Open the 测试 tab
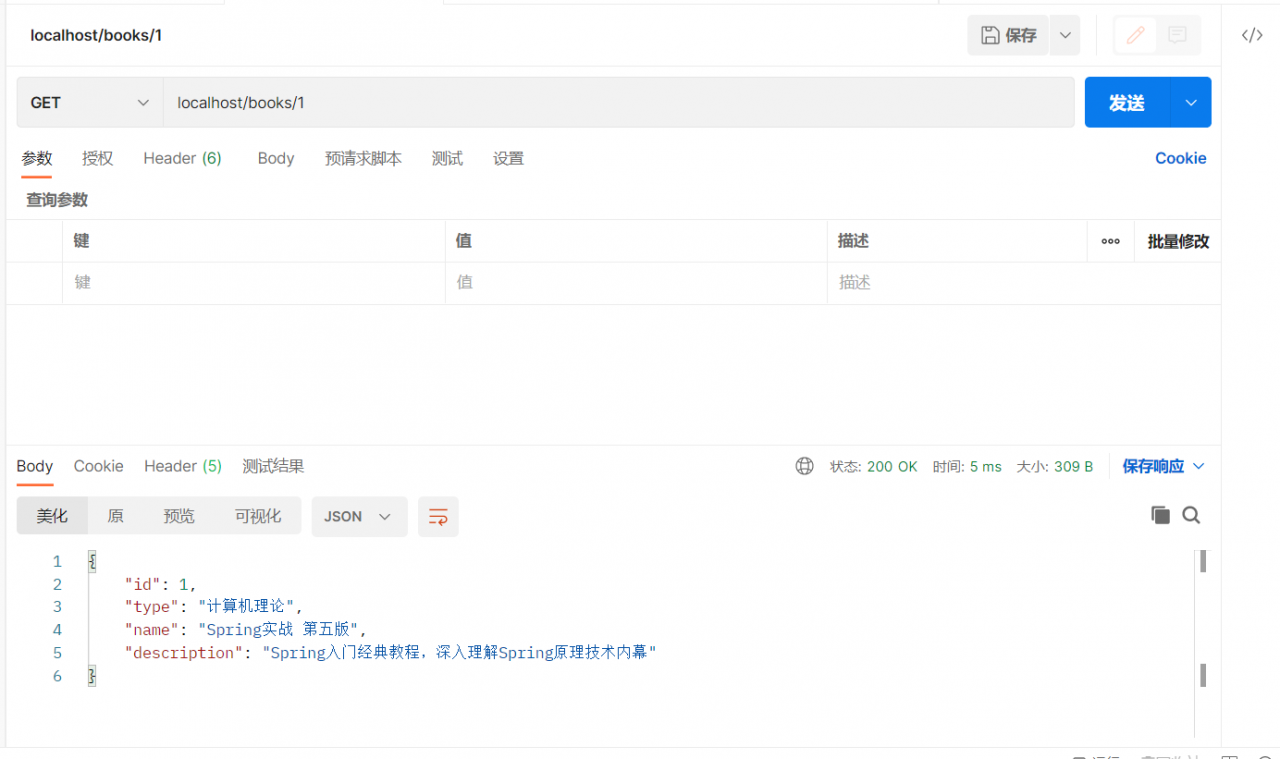 (x=447, y=158)
